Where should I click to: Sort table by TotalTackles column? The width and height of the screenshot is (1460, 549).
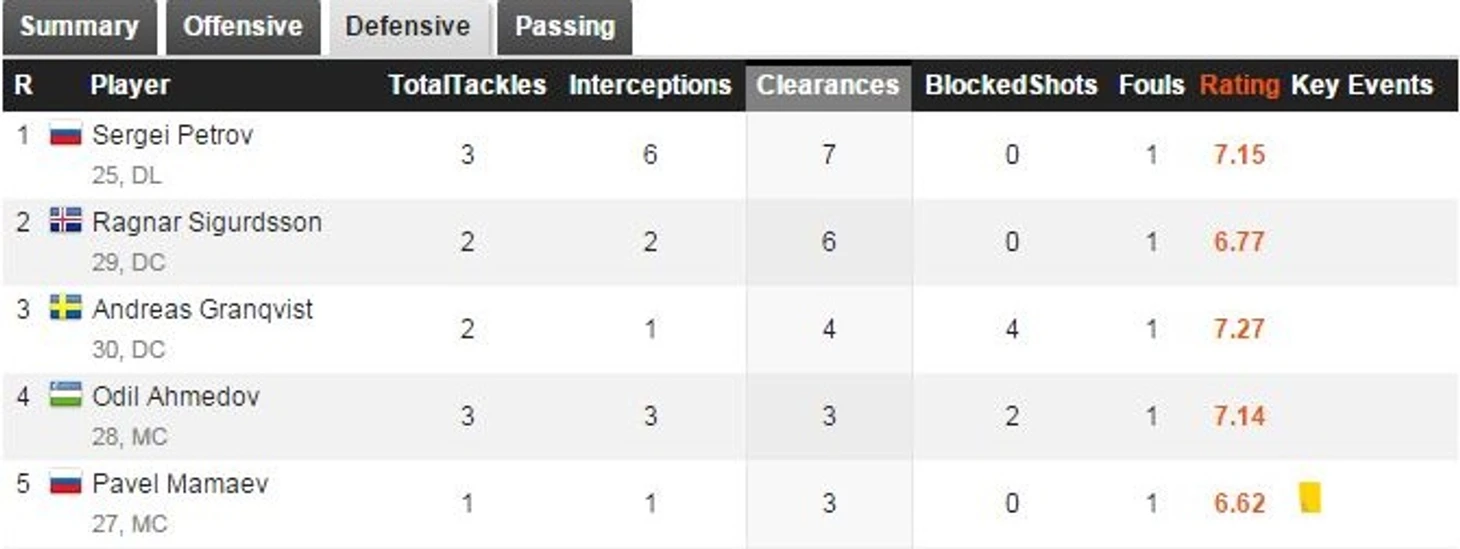pyautogui.click(x=467, y=86)
